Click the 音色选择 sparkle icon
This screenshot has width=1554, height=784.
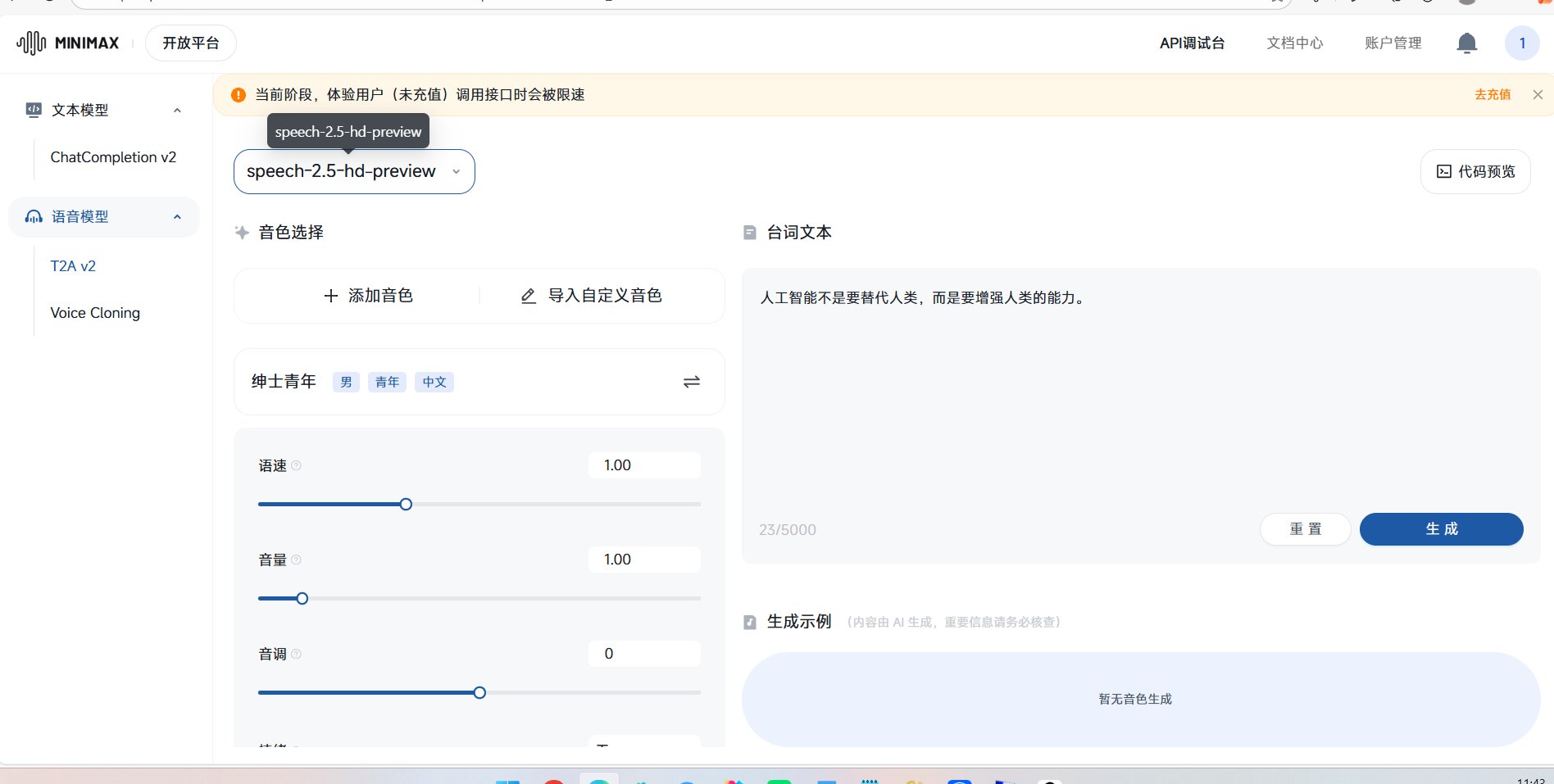coord(242,233)
